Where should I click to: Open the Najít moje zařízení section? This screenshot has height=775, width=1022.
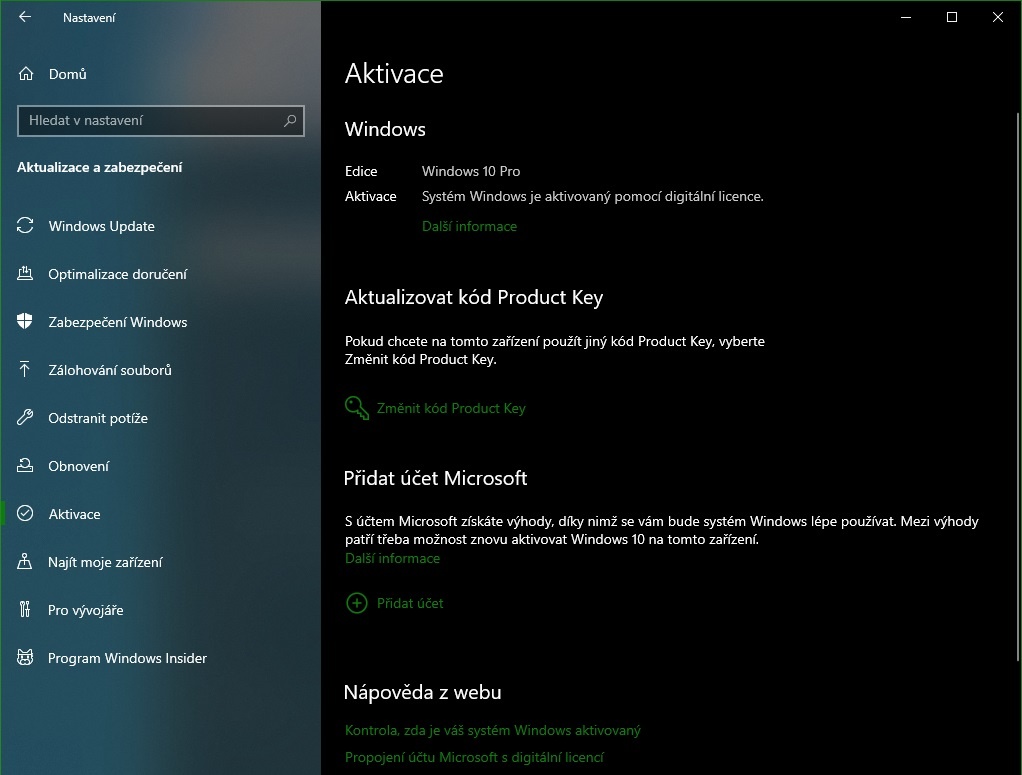pos(105,562)
